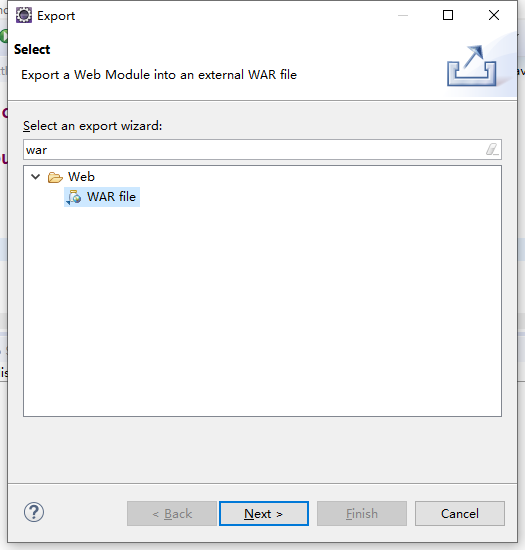This screenshot has width=525, height=550.
Task: Click the disabled < Back button
Action: point(172,514)
